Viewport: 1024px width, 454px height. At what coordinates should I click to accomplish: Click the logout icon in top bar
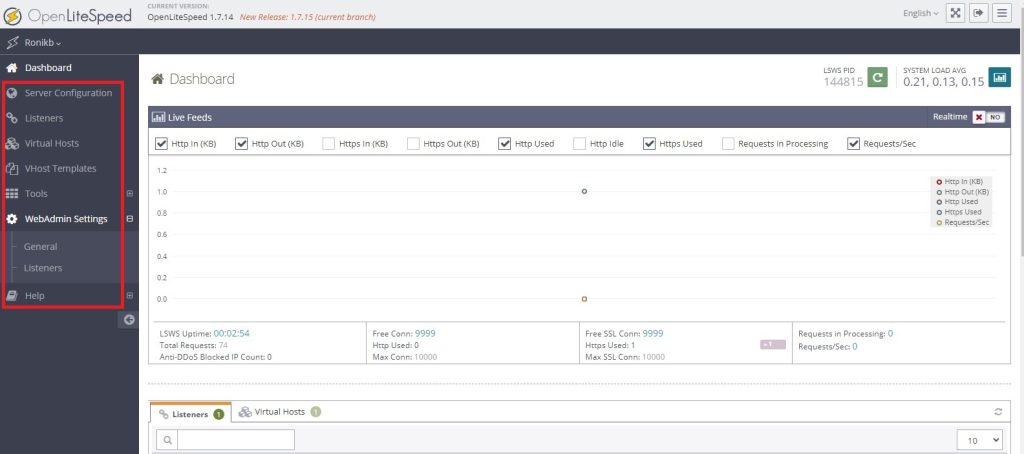tap(978, 13)
